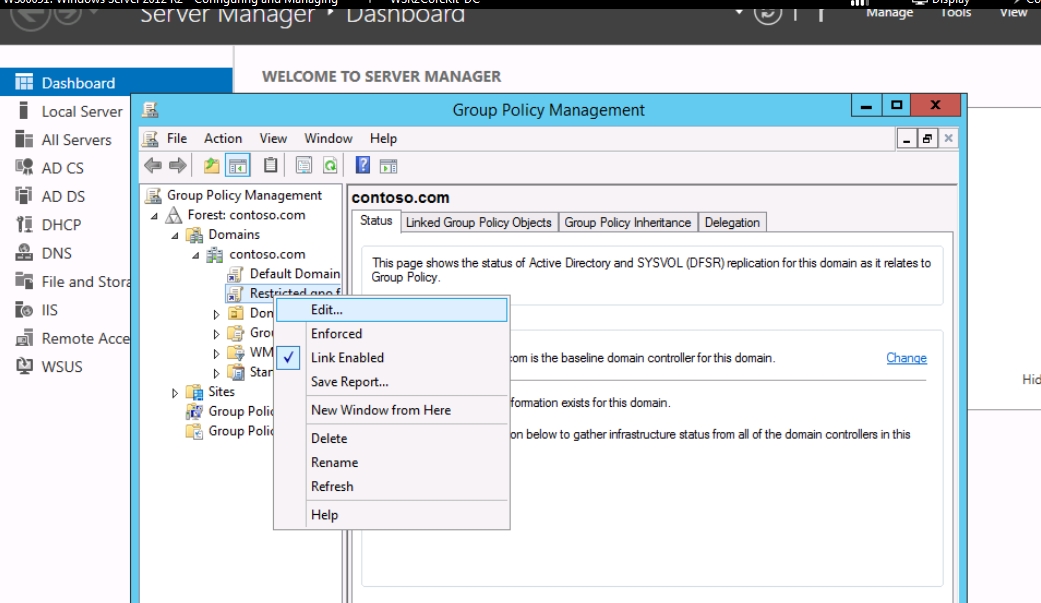Click the Export List toolbar icon
Image resolution: width=1041 pixels, height=603 pixels.
pos(303,165)
